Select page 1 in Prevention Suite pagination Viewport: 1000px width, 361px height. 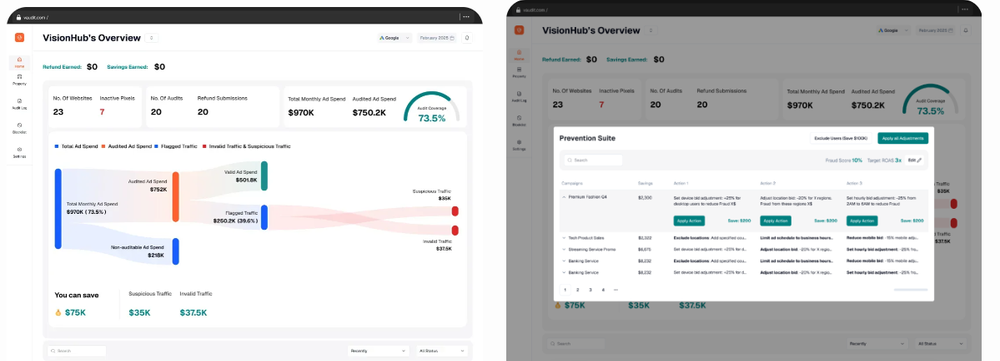click(x=565, y=290)
